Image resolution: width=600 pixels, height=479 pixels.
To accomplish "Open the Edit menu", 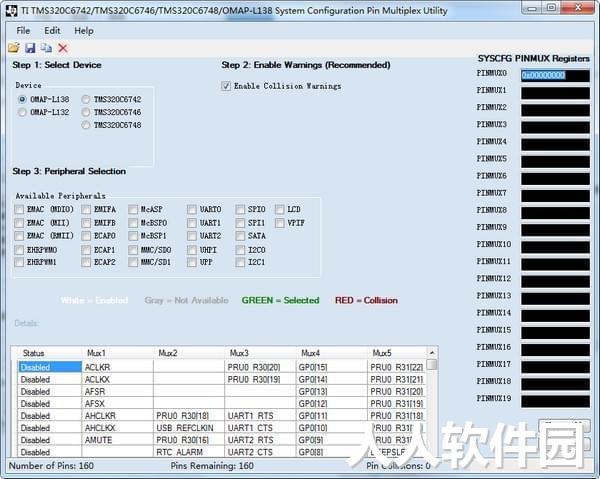I will [x=52, y=31].
